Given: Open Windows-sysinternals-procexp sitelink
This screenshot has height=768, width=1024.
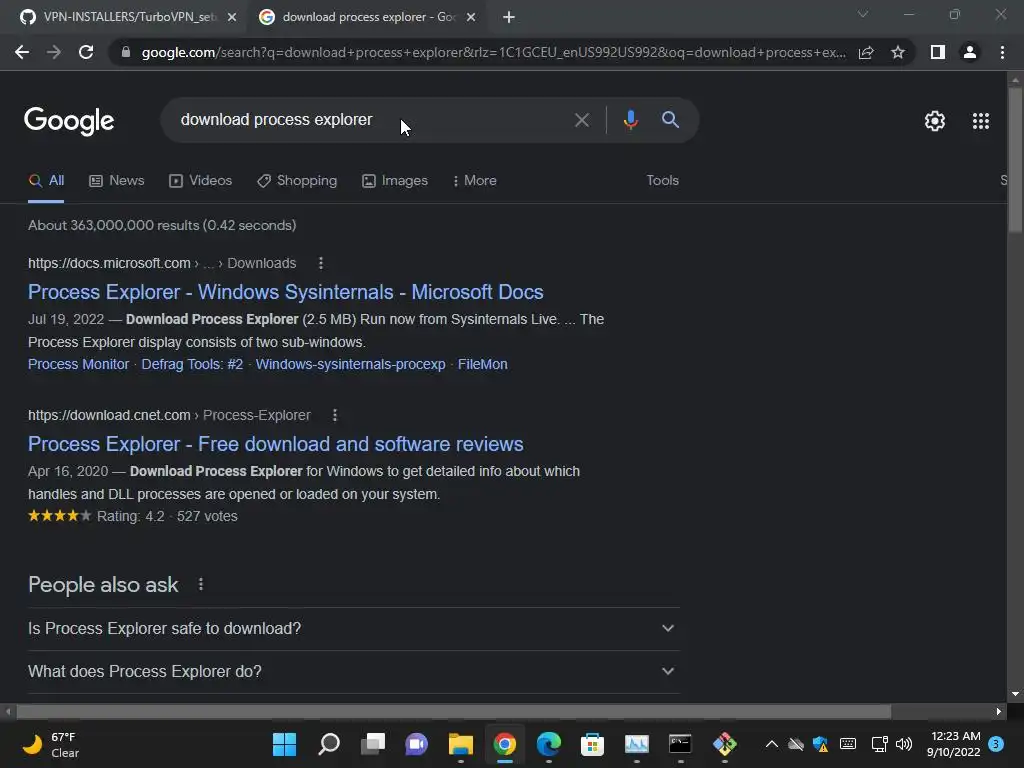Looking at the screenshot, I should tap(350, 364).
